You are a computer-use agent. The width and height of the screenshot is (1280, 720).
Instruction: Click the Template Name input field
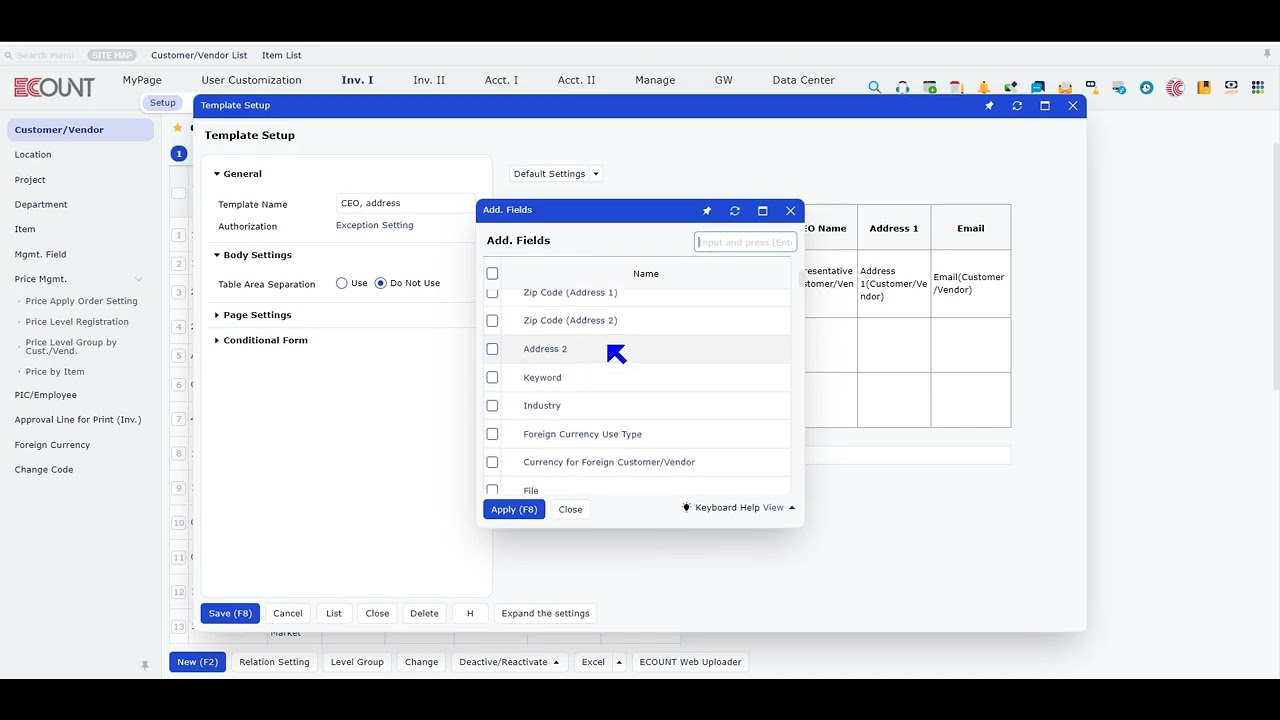pos(406,203)
